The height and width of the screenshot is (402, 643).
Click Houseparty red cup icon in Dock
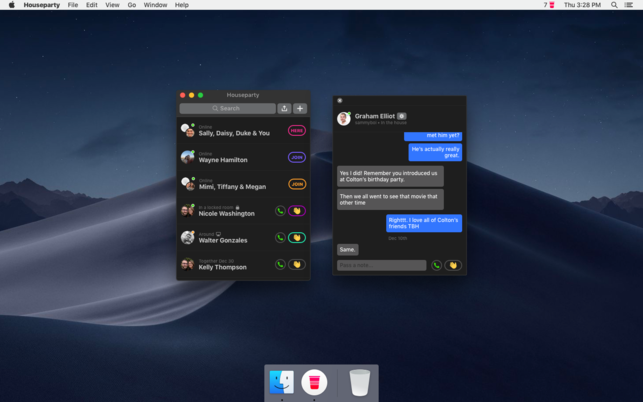tap(314, 382)
